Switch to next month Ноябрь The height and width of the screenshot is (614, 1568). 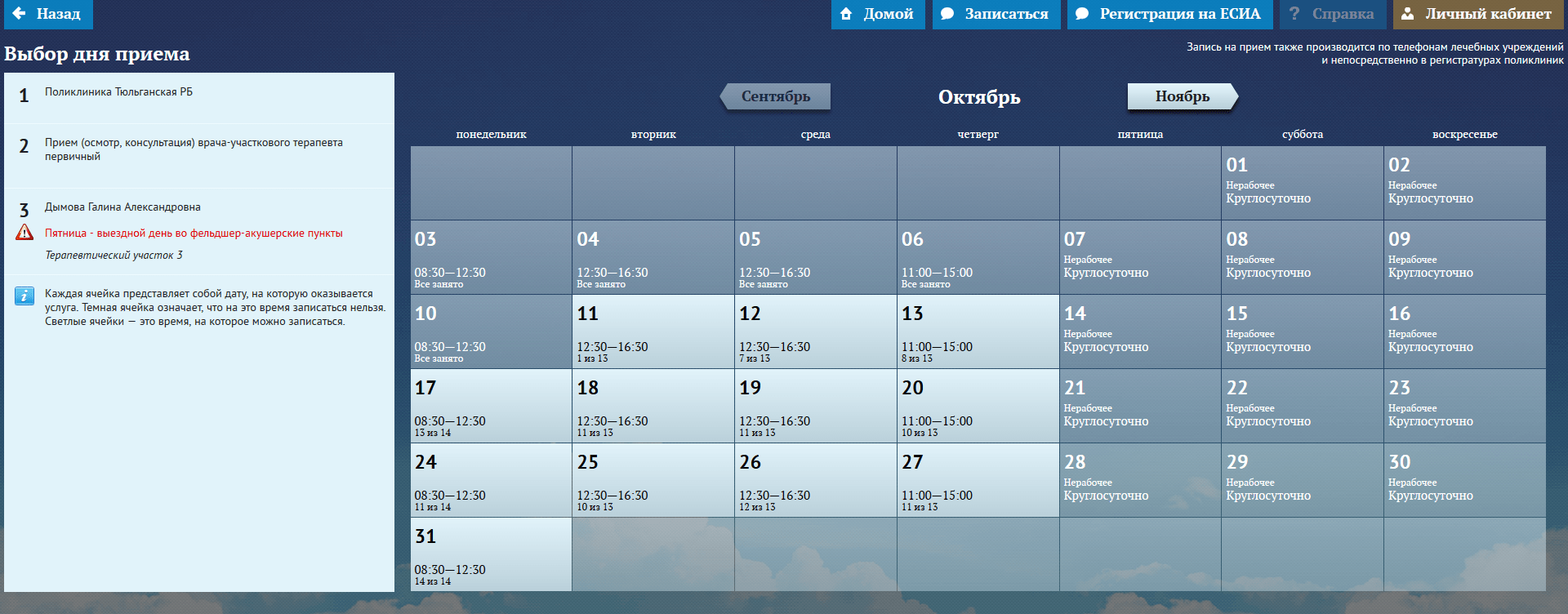tap(1183, 96)
